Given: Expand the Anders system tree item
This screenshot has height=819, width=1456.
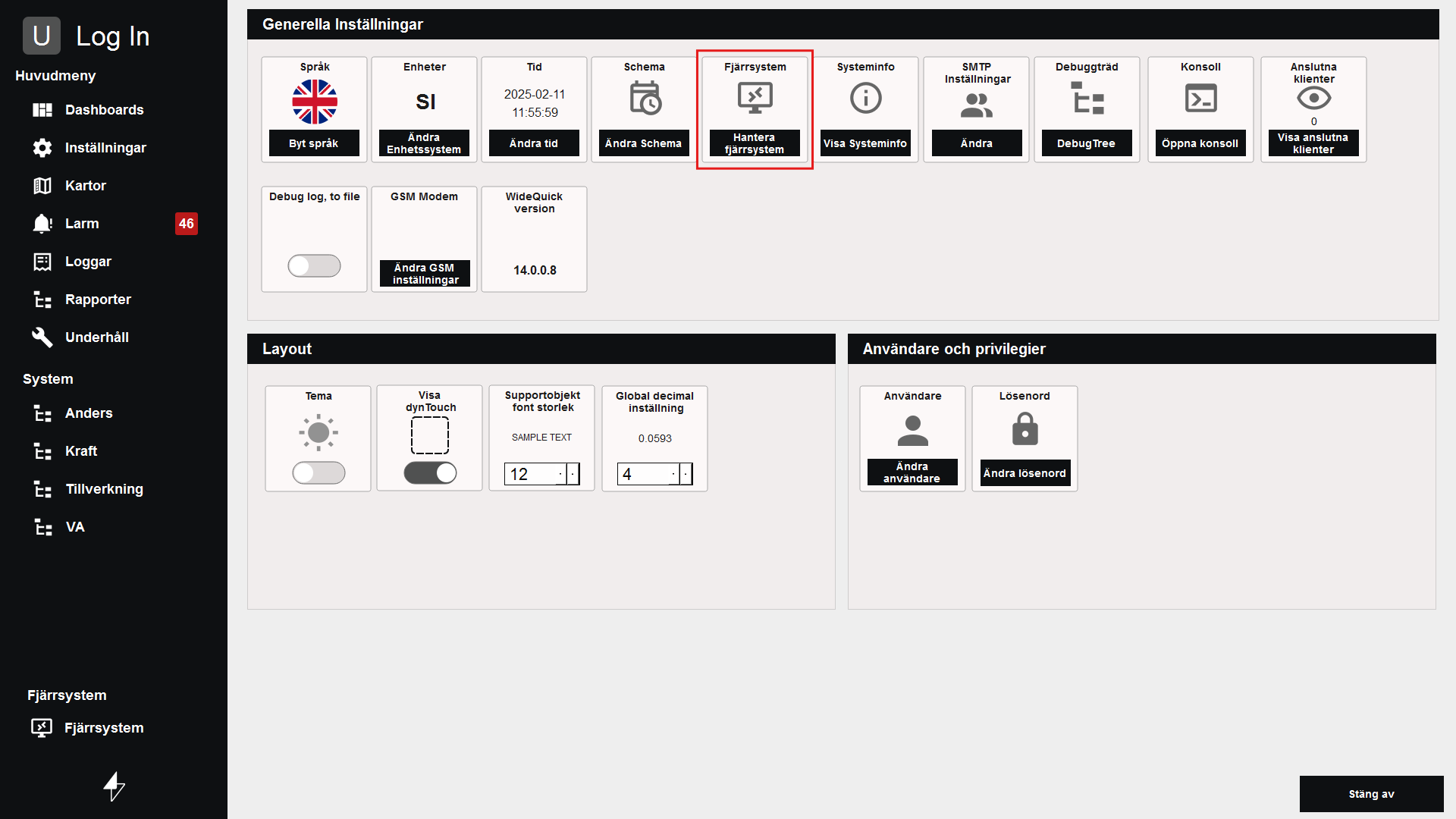Looking at the screenshot, I should tap(88, 413).
